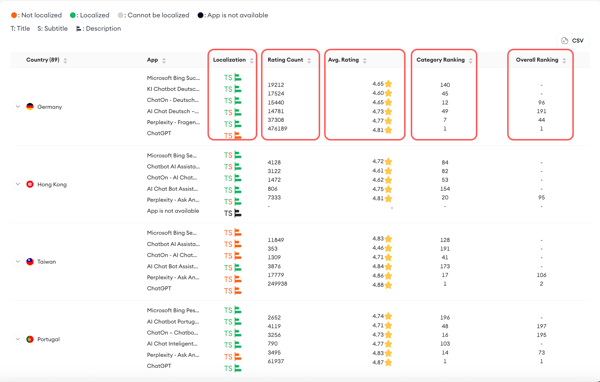The image size is (600, 382).
Task: Click the CSV export button
Action: (x=573, y=41)
